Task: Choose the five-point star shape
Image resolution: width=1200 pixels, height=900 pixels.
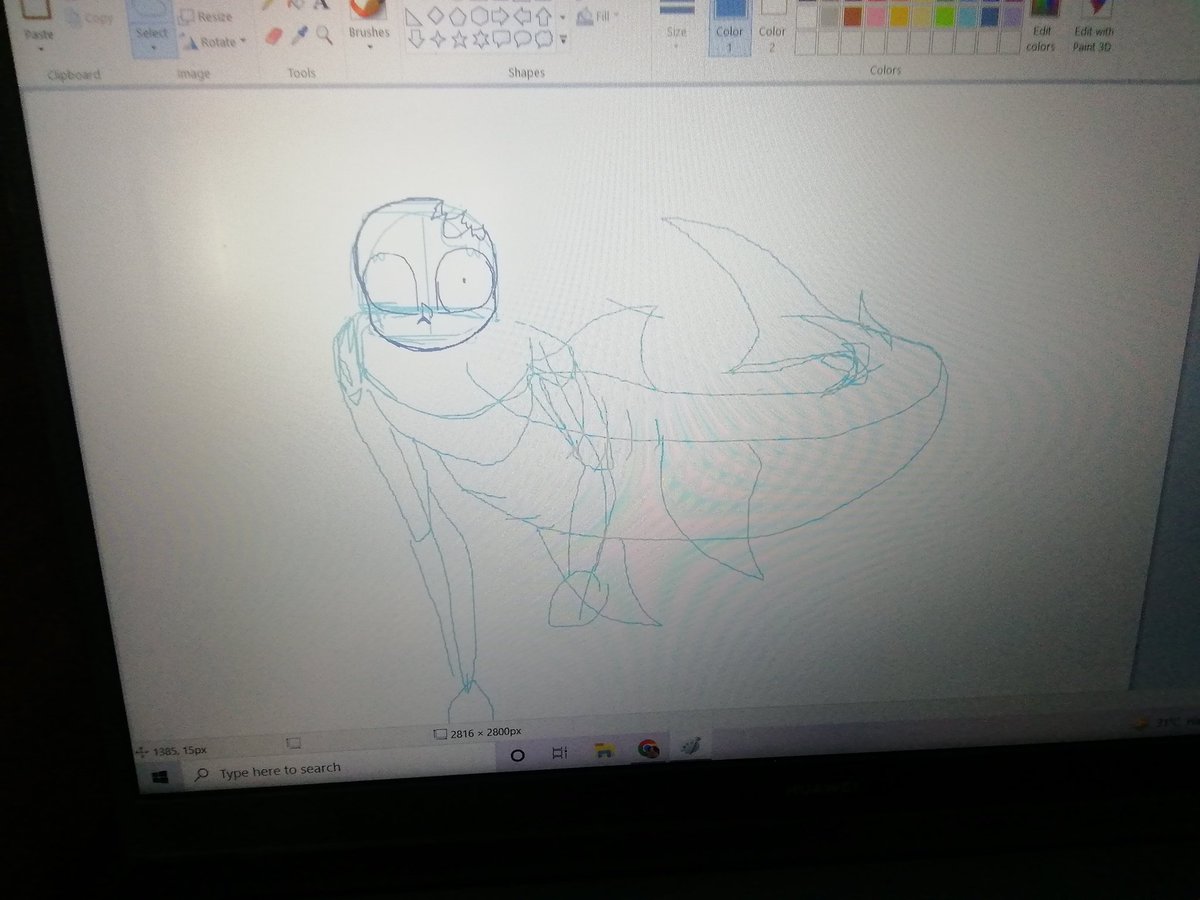Action: pos(458,40)
